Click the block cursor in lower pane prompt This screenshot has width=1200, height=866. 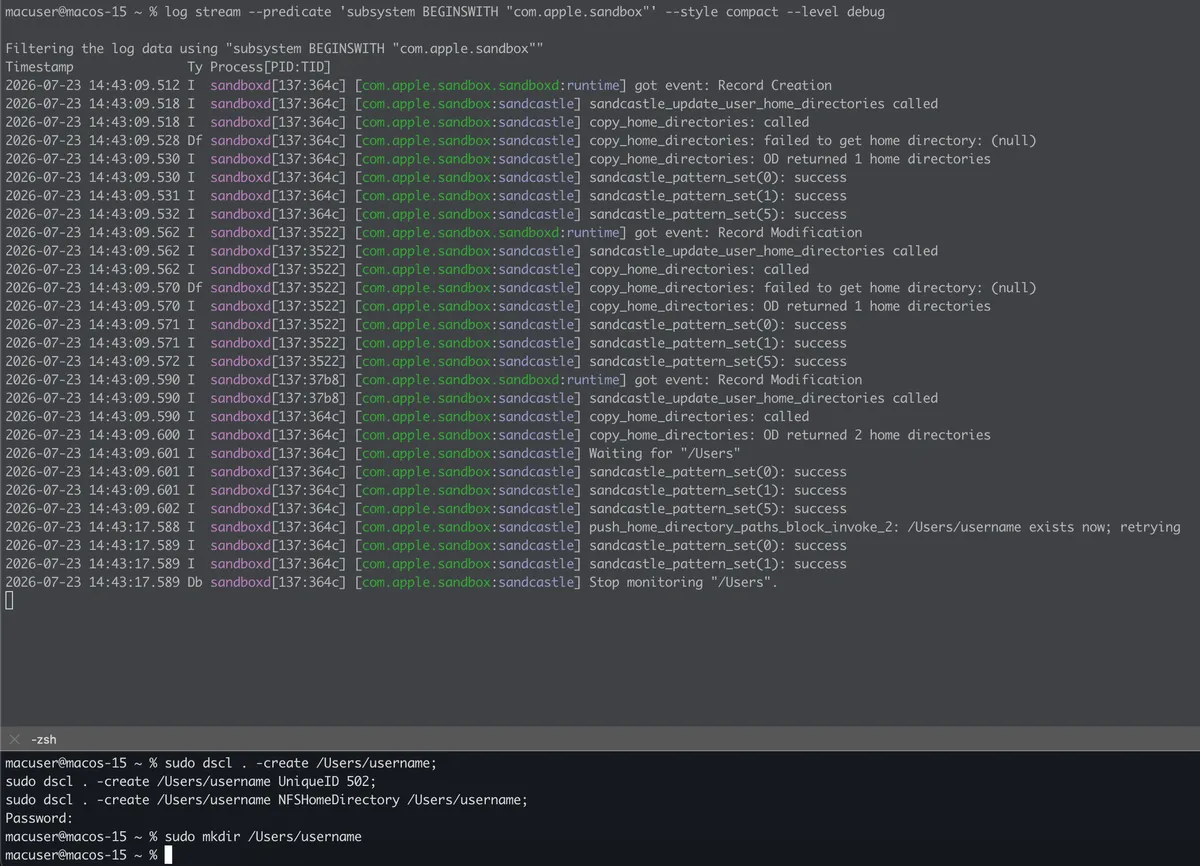tap(169, 855)
